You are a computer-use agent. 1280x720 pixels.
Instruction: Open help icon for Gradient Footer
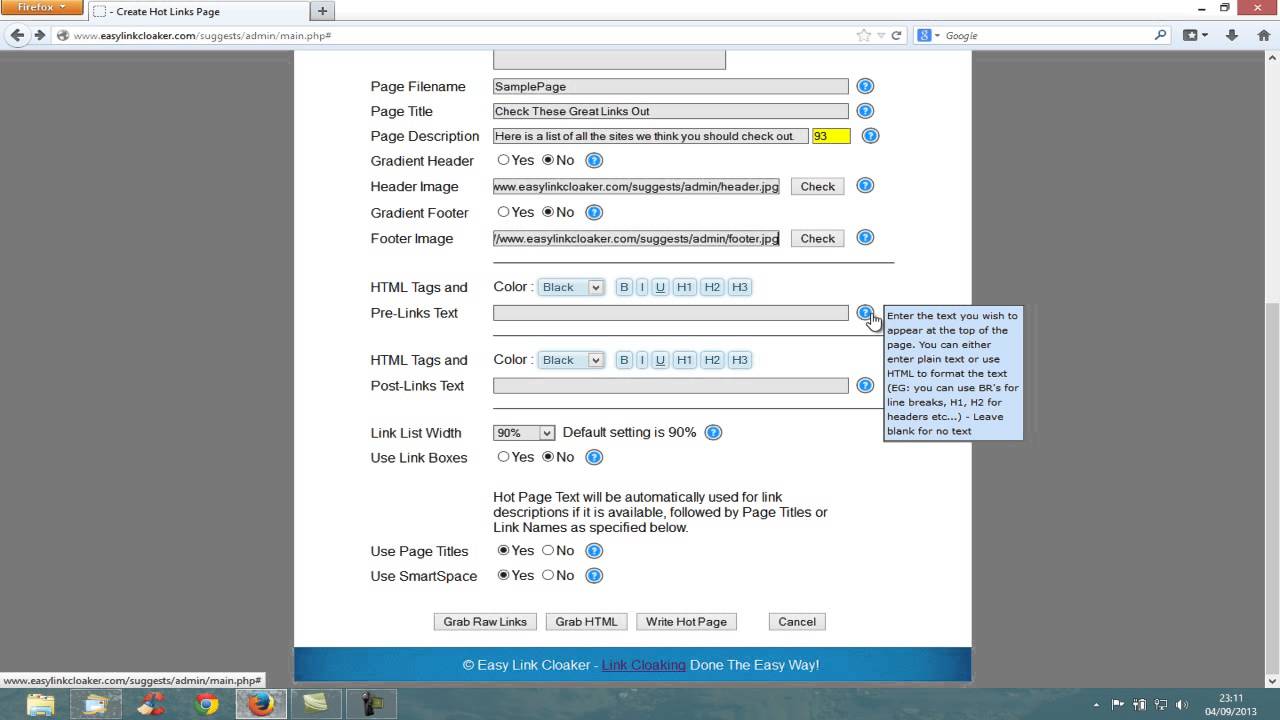point(594,212)
